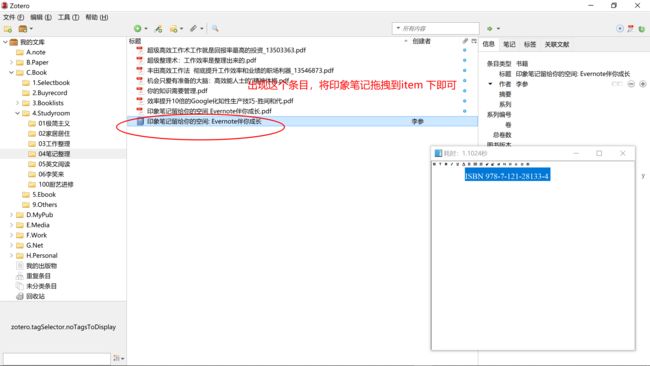This screenshot has width=650, height=366.
Task: Open the 文件(F) menu
Action: [13, 17]
